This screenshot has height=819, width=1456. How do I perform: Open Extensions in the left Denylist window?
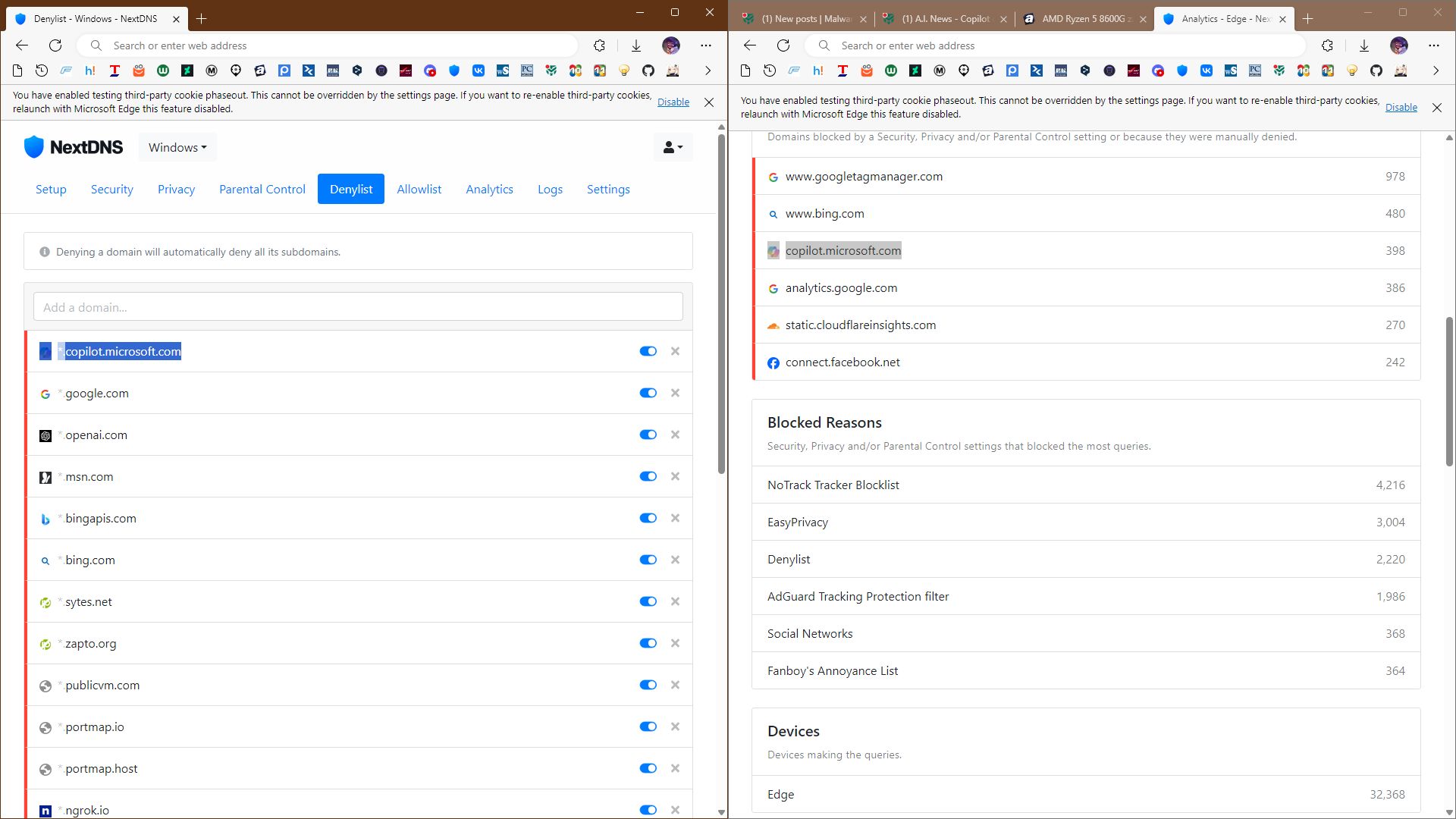pyautogui.click(x=599, y=45)
